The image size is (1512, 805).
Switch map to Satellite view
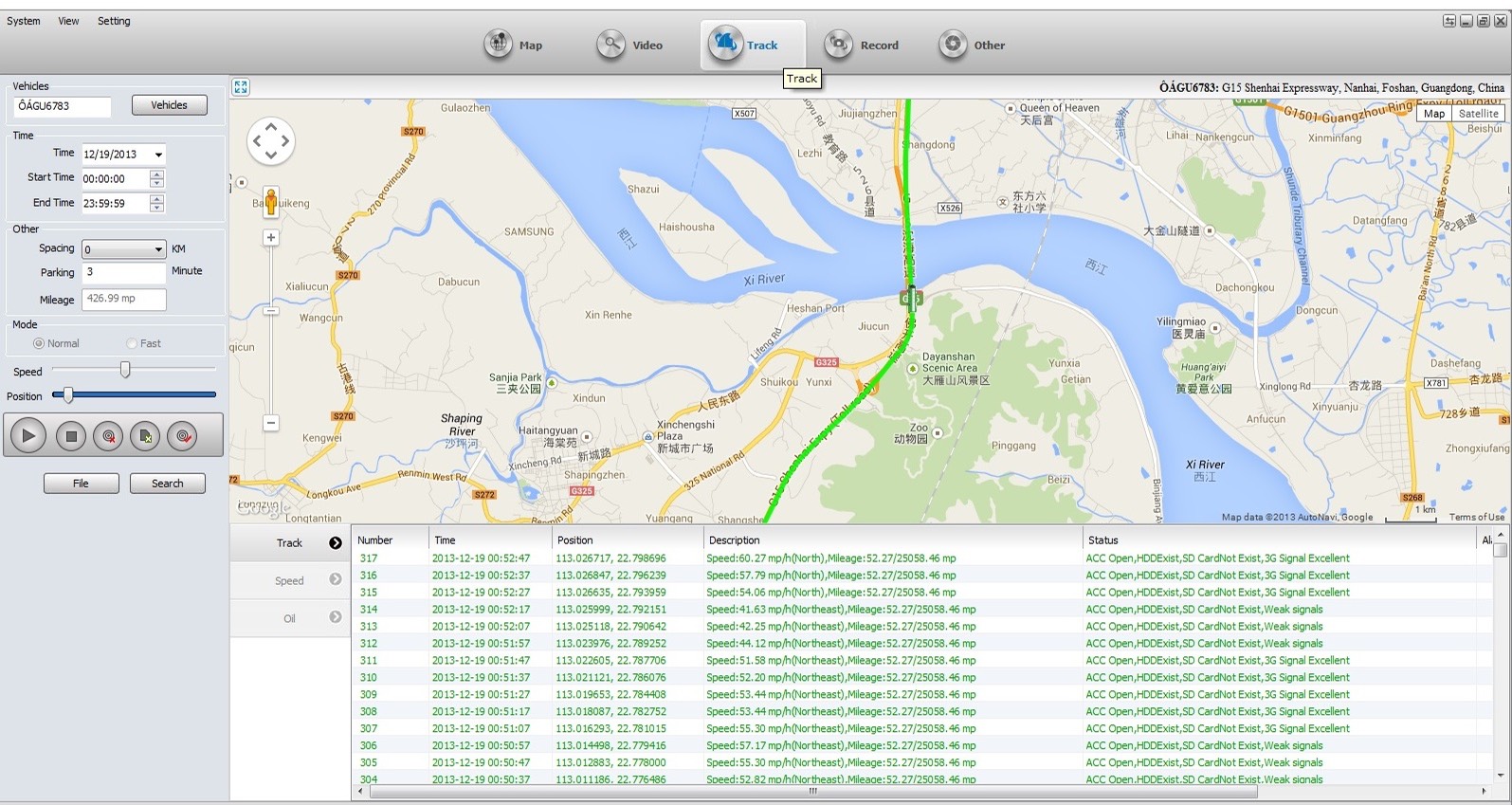[1478, 113]
